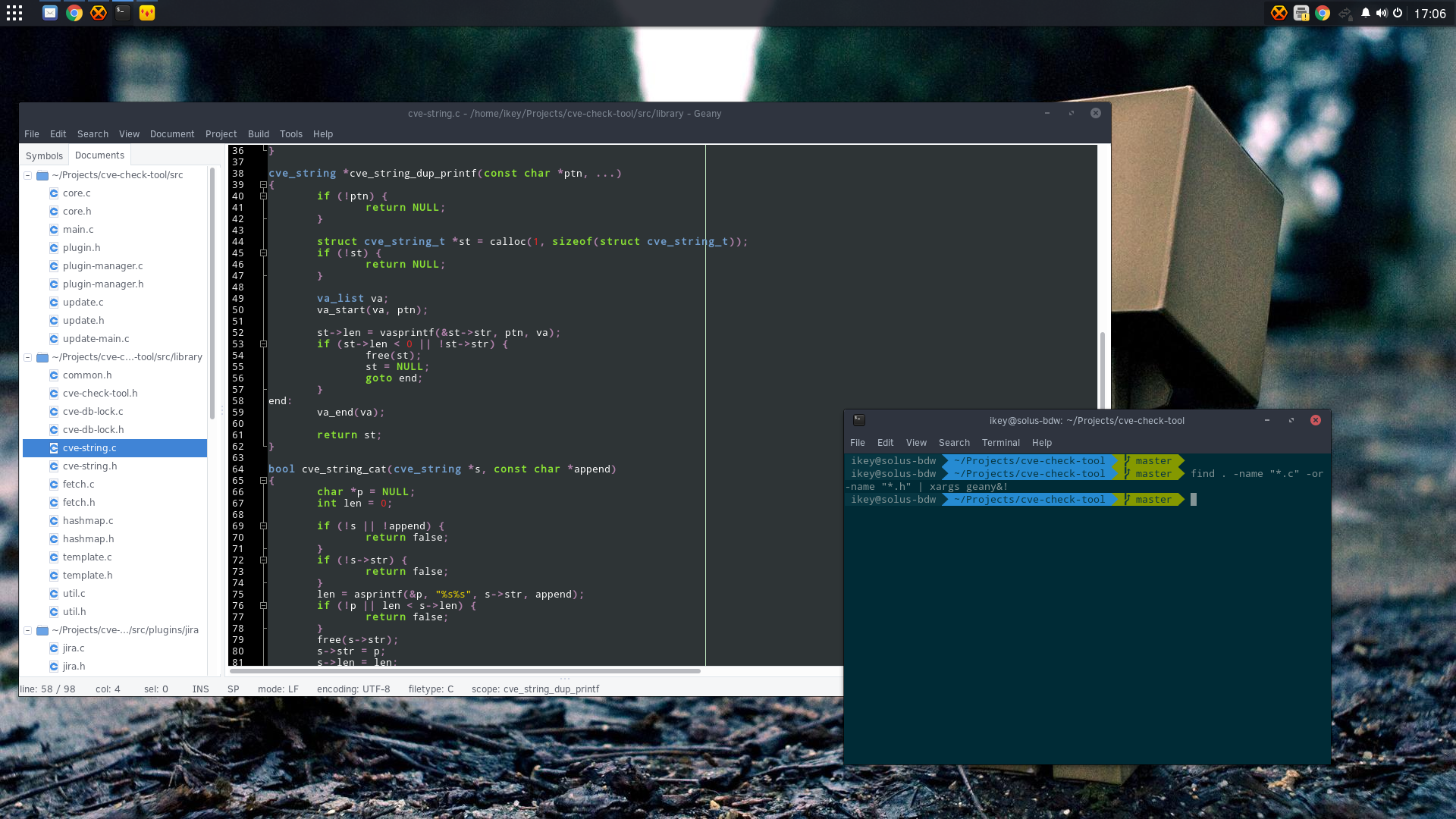Switch to the Symbols sidebar tab
This screenshot has width=1456, height=819.
click(44, 155)
